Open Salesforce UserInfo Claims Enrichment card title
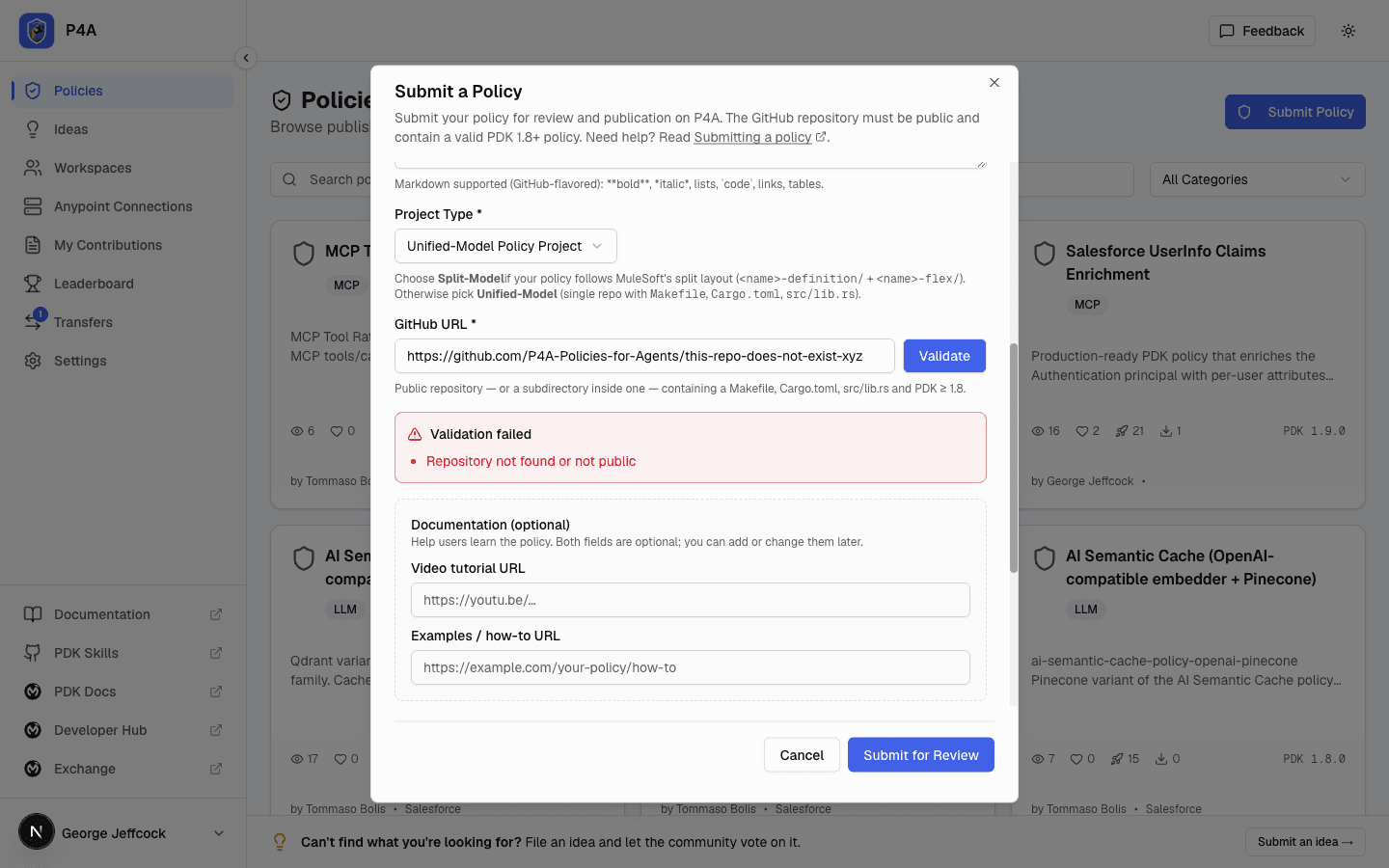 click(x=1165, y=262)
